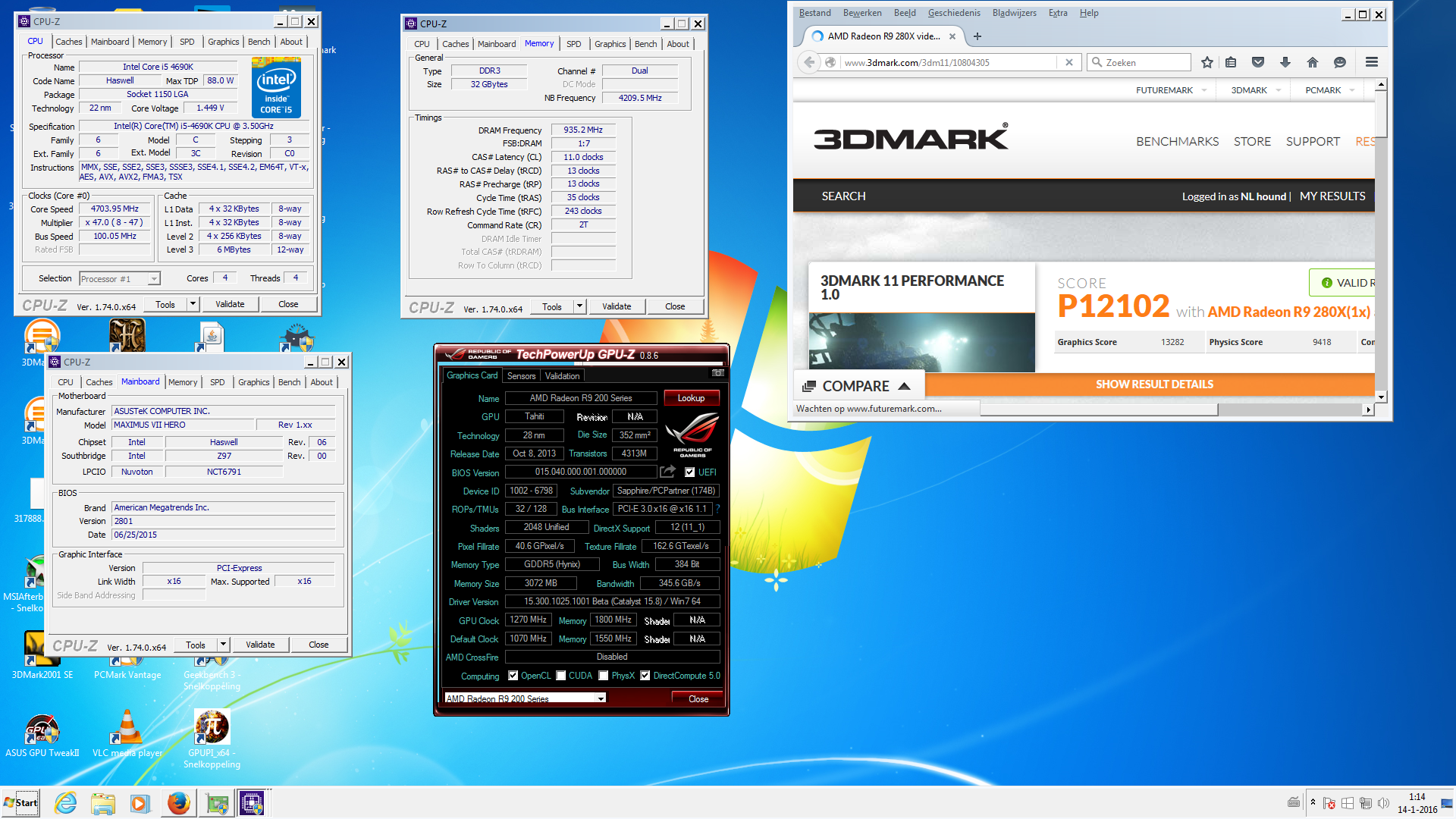
Task: Click SHOW RESULT DETAILS button
Action: pyautogui.click(x=1154, y=384)
